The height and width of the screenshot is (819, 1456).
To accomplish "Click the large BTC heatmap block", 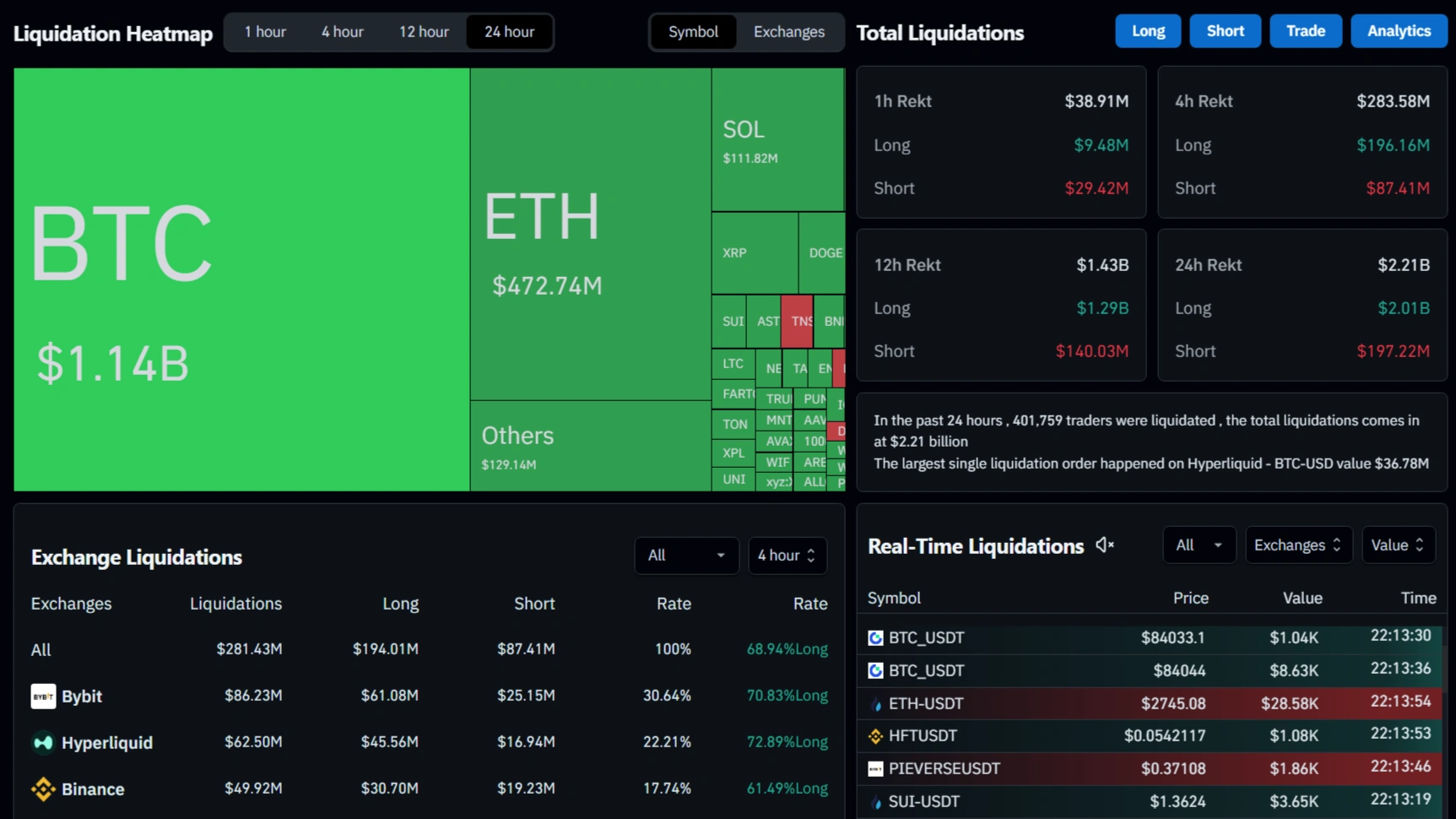I will [x=241, y=279].
